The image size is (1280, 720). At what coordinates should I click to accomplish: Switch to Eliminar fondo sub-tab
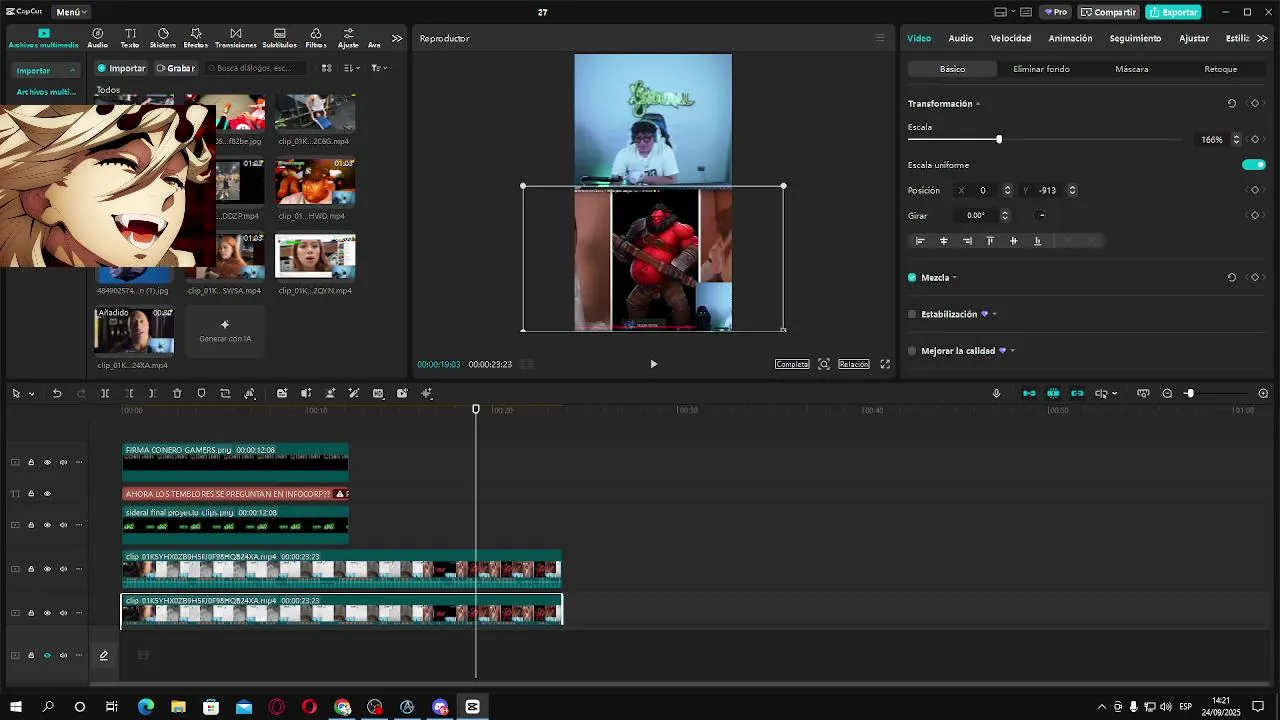[1041, 69]
